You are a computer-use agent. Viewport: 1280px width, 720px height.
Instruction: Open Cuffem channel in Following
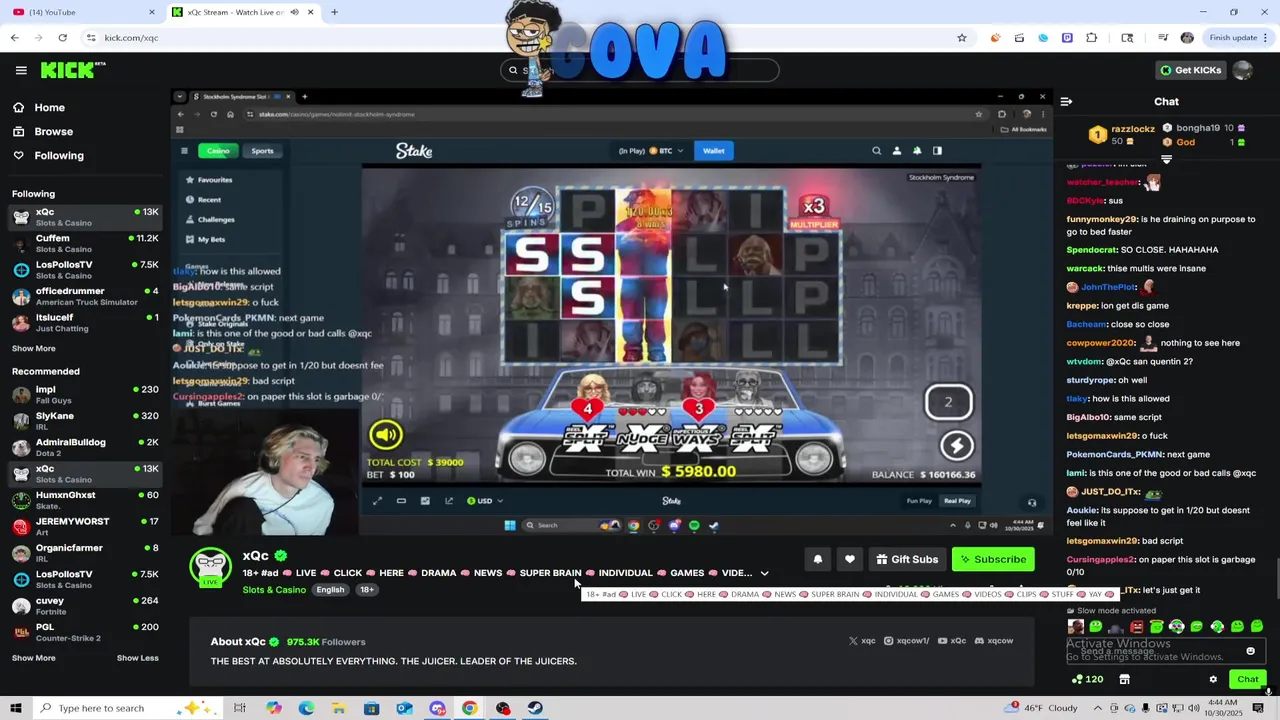click(x=85, y=243)
